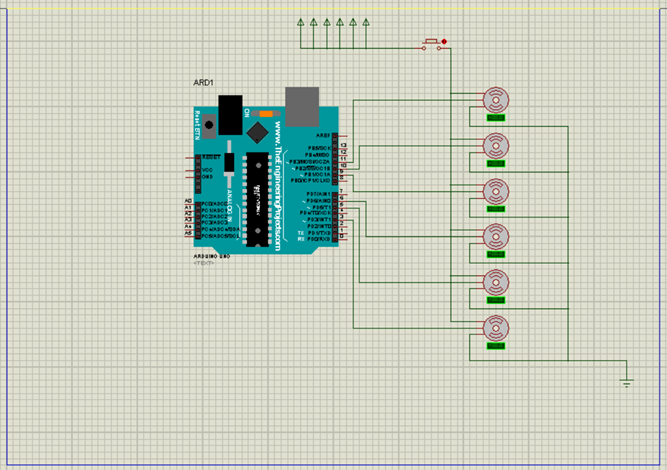667x470 pixels.
Task: Select the third power terminal arrow from left
Action: 327,22
